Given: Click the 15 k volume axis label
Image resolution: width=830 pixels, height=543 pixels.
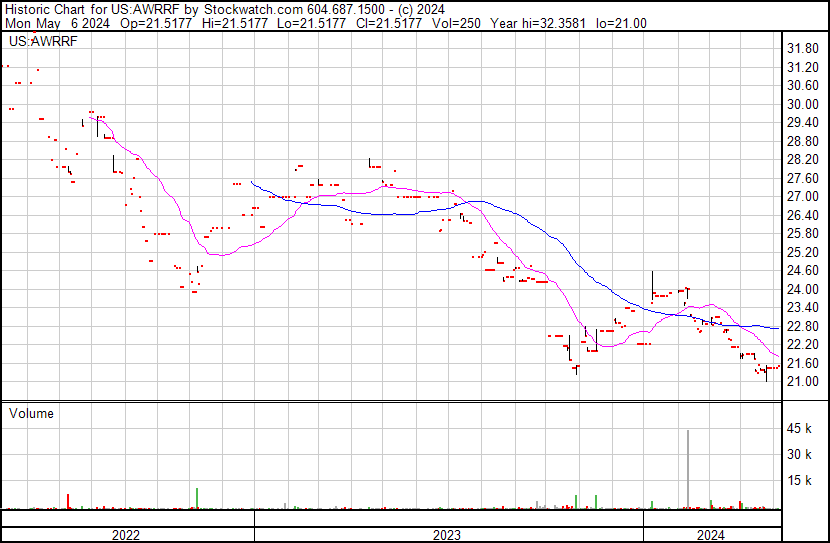Looking at the screenshot, I should (x=800, y=481).
